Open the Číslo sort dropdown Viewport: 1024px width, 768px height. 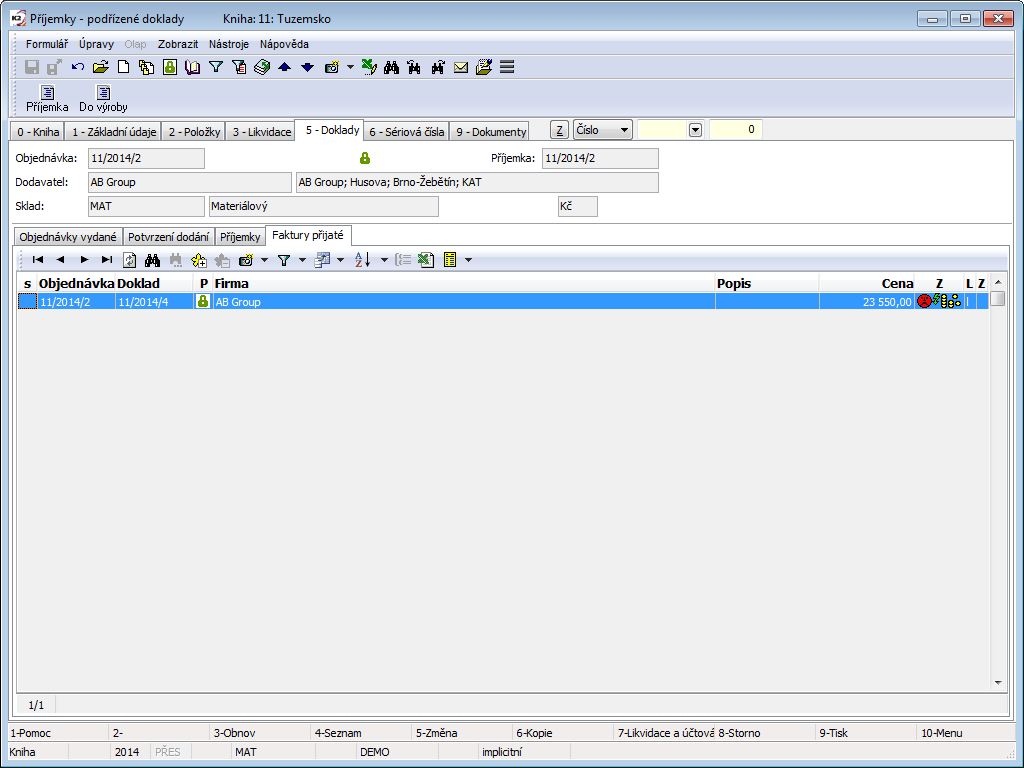(x=625, y=130)
